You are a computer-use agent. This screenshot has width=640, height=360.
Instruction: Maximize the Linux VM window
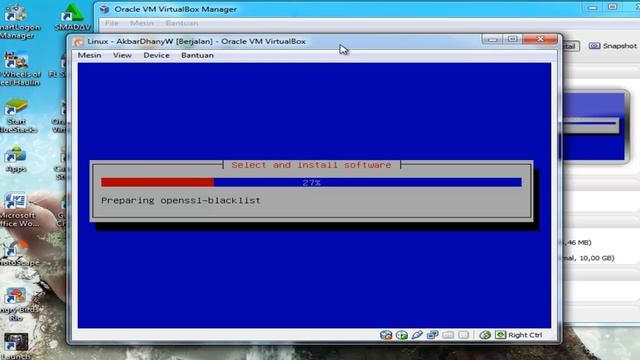513,39
